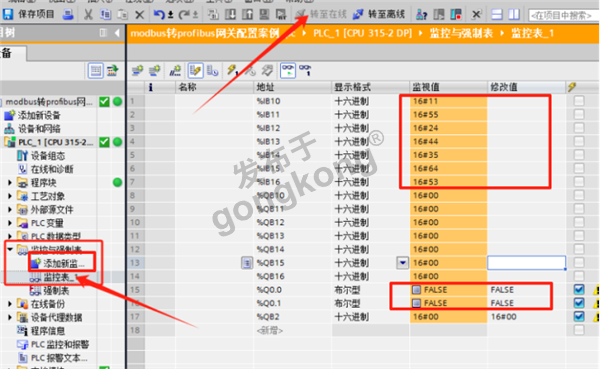Click the Save project label
The width and height of the screenshot is (600, 369).
point(36,15)
